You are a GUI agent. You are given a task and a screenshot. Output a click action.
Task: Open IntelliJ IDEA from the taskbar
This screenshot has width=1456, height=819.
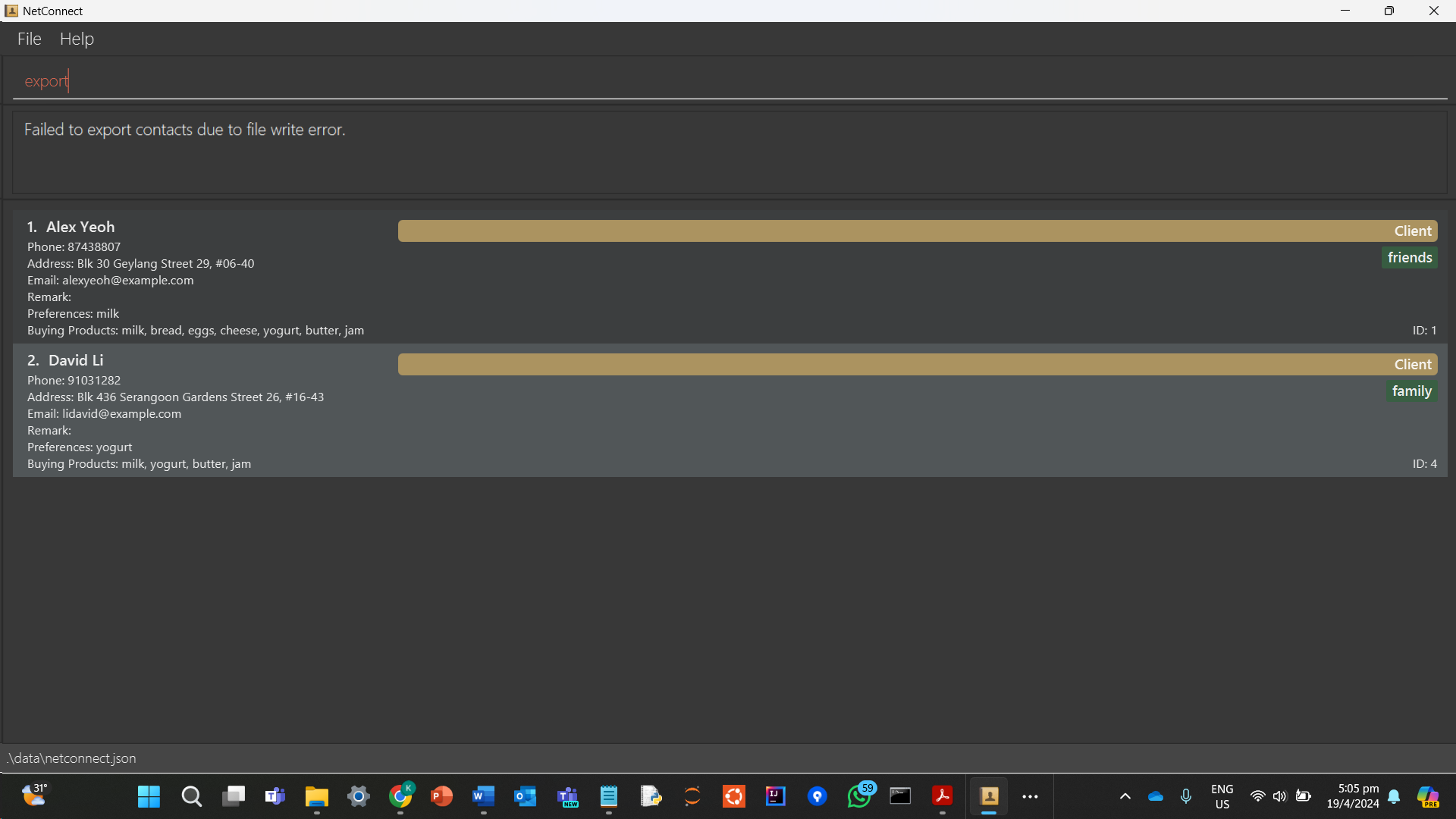point(775,796)
